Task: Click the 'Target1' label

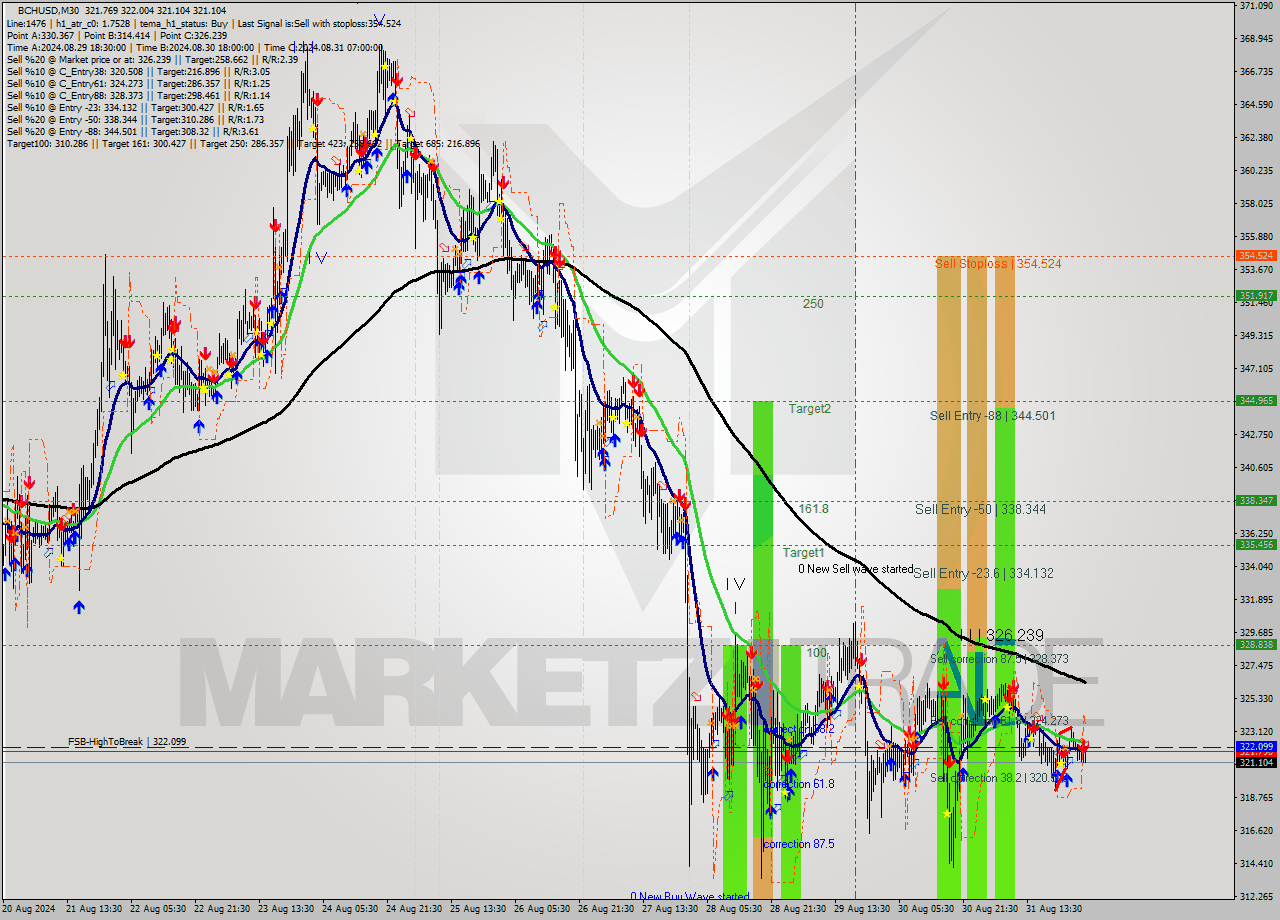Action: 803,553
